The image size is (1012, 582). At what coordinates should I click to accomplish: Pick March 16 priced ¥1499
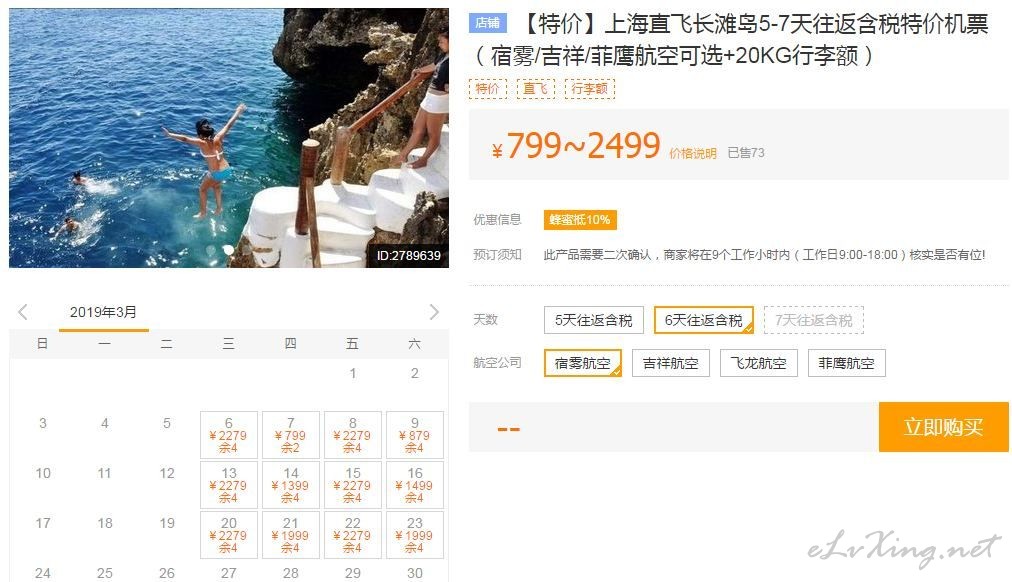pyautogui.click(x=414, y=485)
